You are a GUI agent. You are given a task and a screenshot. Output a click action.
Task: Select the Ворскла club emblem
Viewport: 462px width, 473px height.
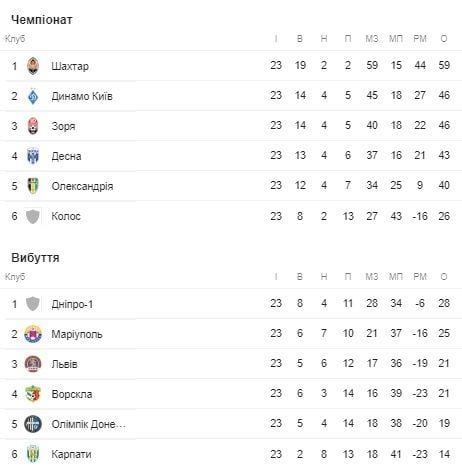pos(33,394)
